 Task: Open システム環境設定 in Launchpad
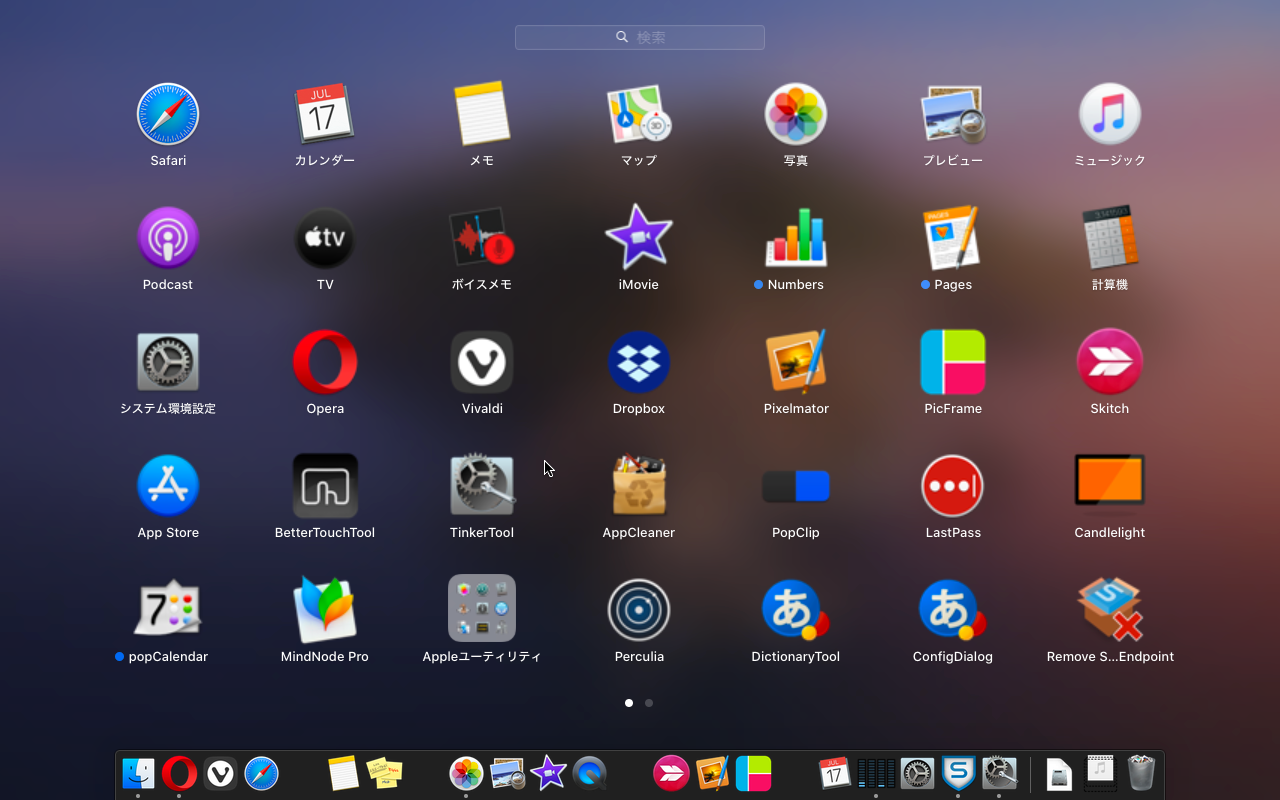tap(168, 362)
